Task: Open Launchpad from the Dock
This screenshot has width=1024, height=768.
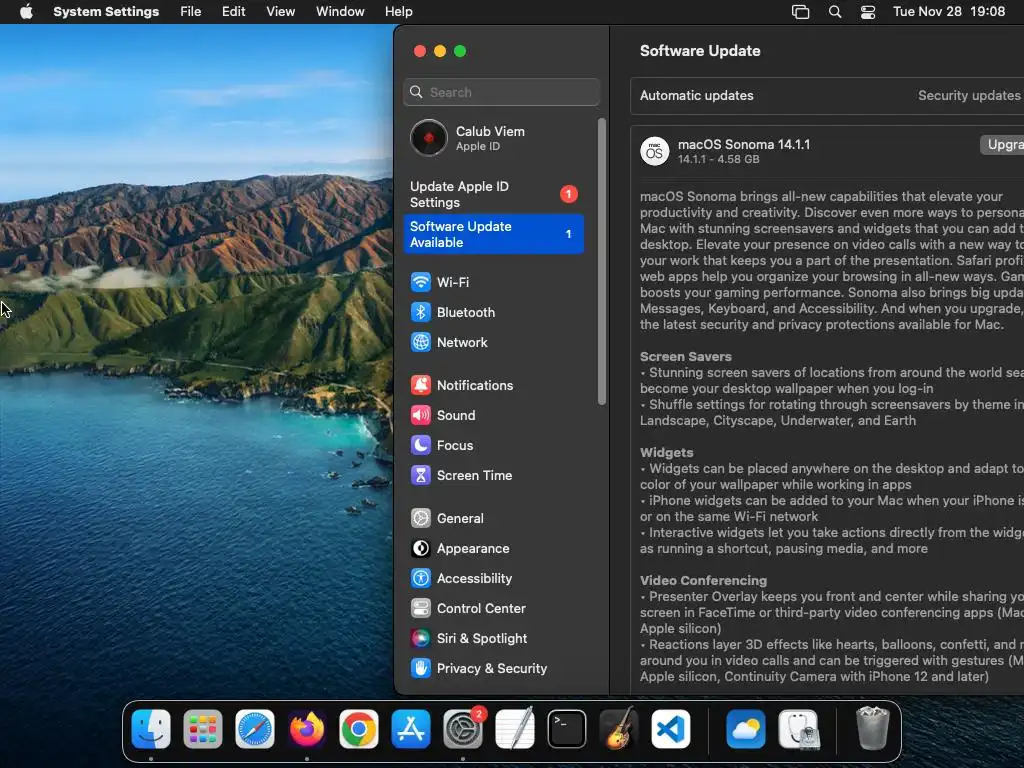Action: tap(202, 729)
